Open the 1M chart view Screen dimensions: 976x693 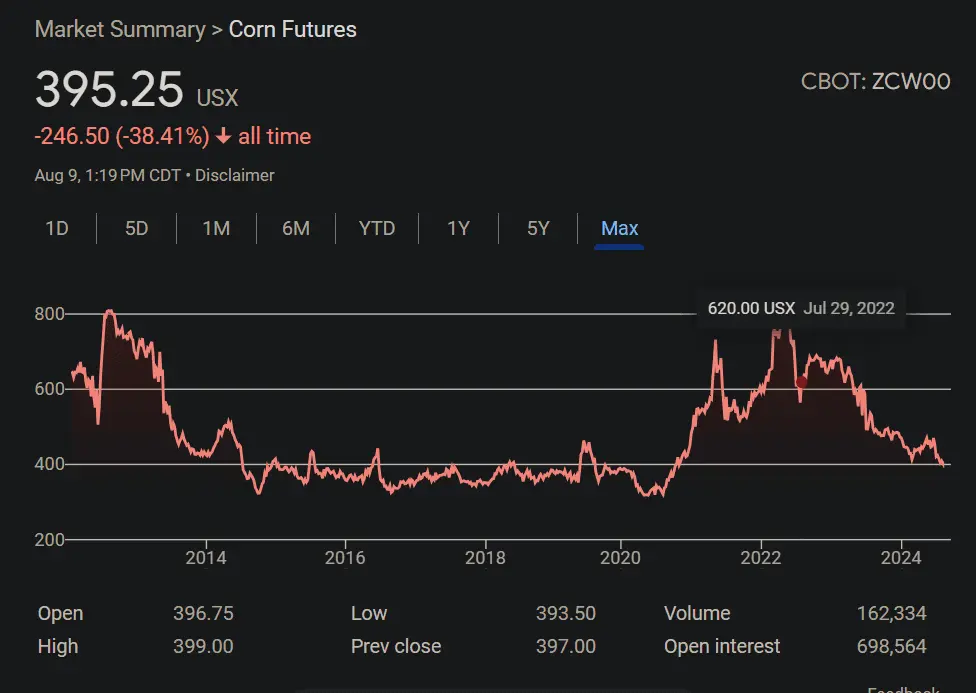coord(216,228)
